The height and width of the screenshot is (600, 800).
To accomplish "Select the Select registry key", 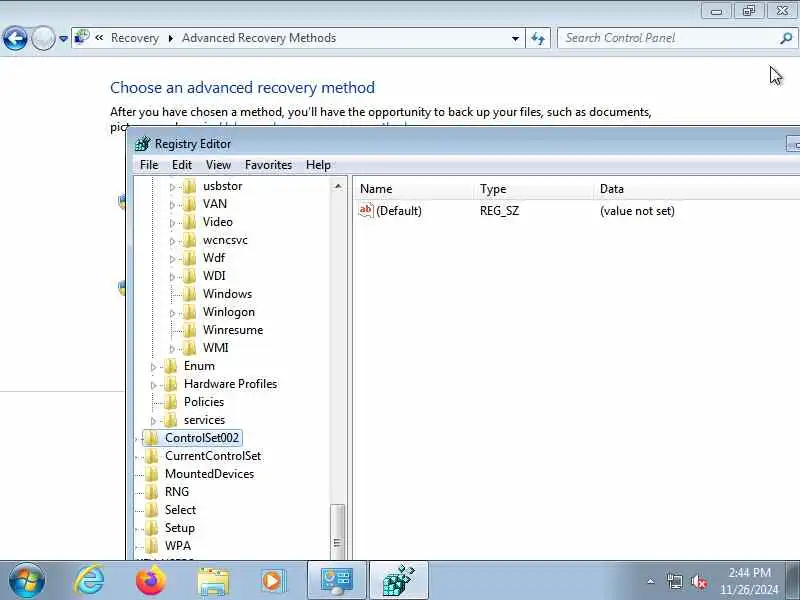I will tap(180, 510).
